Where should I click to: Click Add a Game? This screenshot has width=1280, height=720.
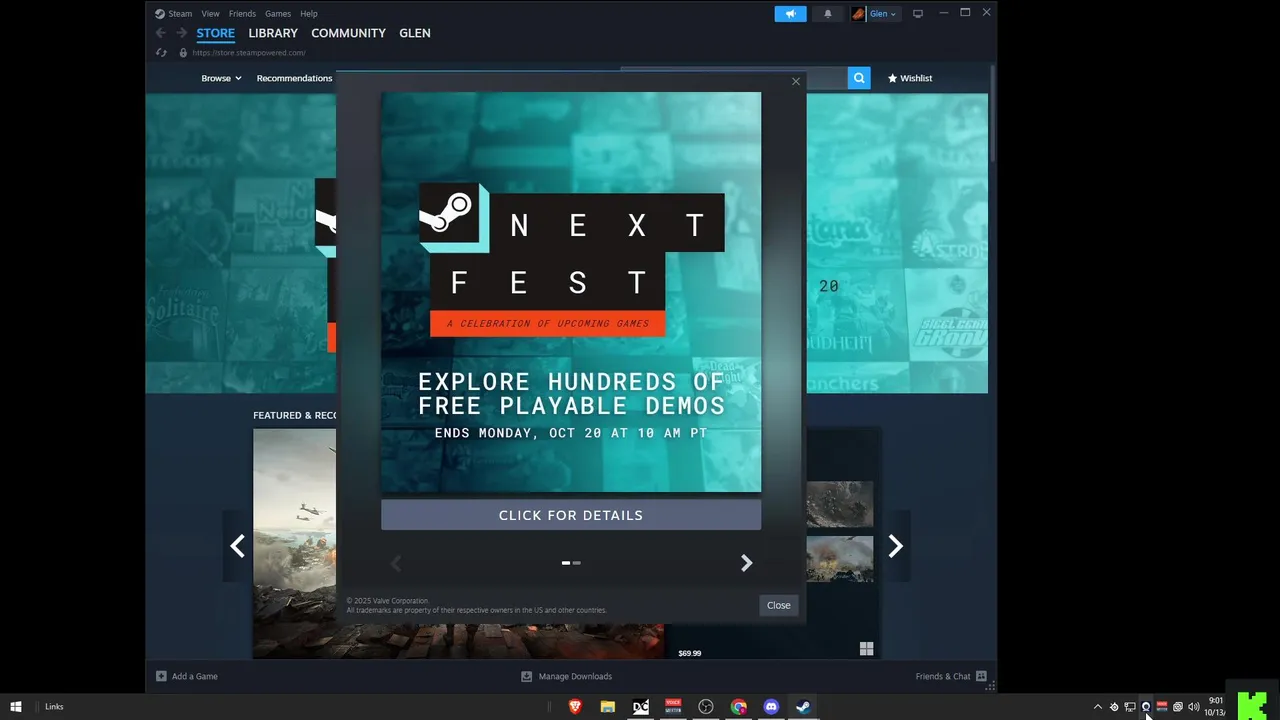187,676
